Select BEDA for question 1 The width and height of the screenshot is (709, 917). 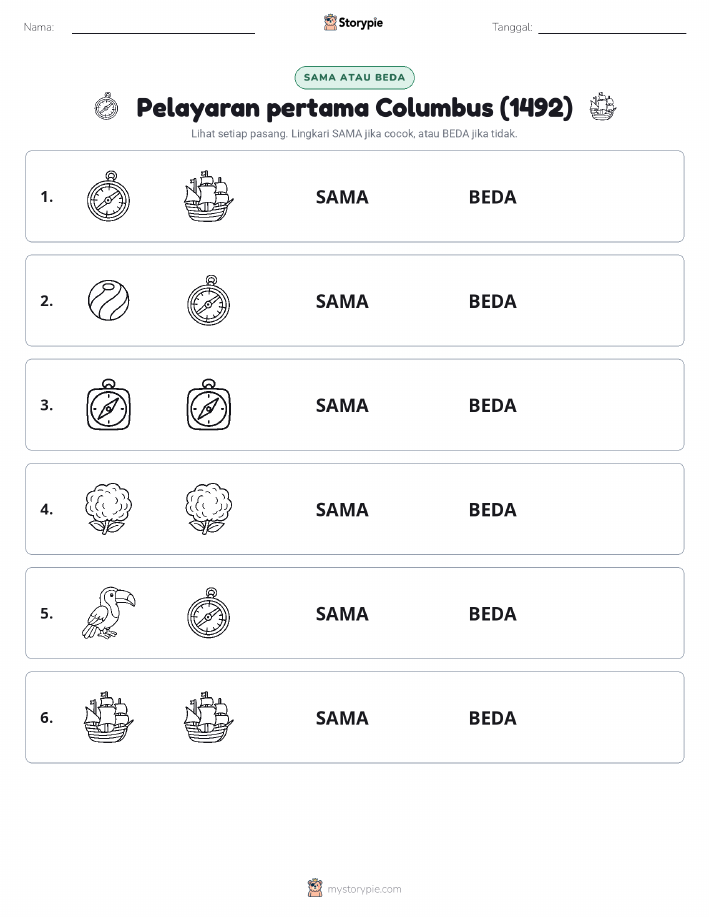coord(493,197)
